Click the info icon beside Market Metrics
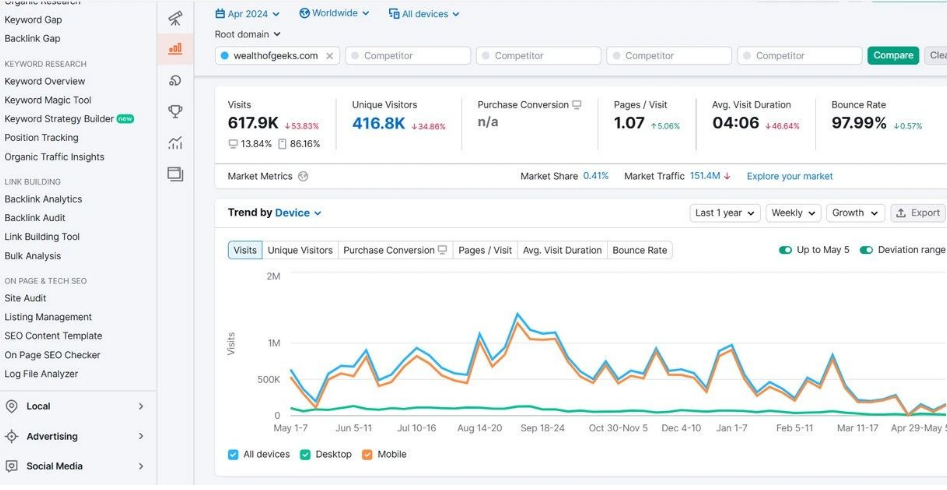Viewport: 947px width, 490px height. coord(303,176)
